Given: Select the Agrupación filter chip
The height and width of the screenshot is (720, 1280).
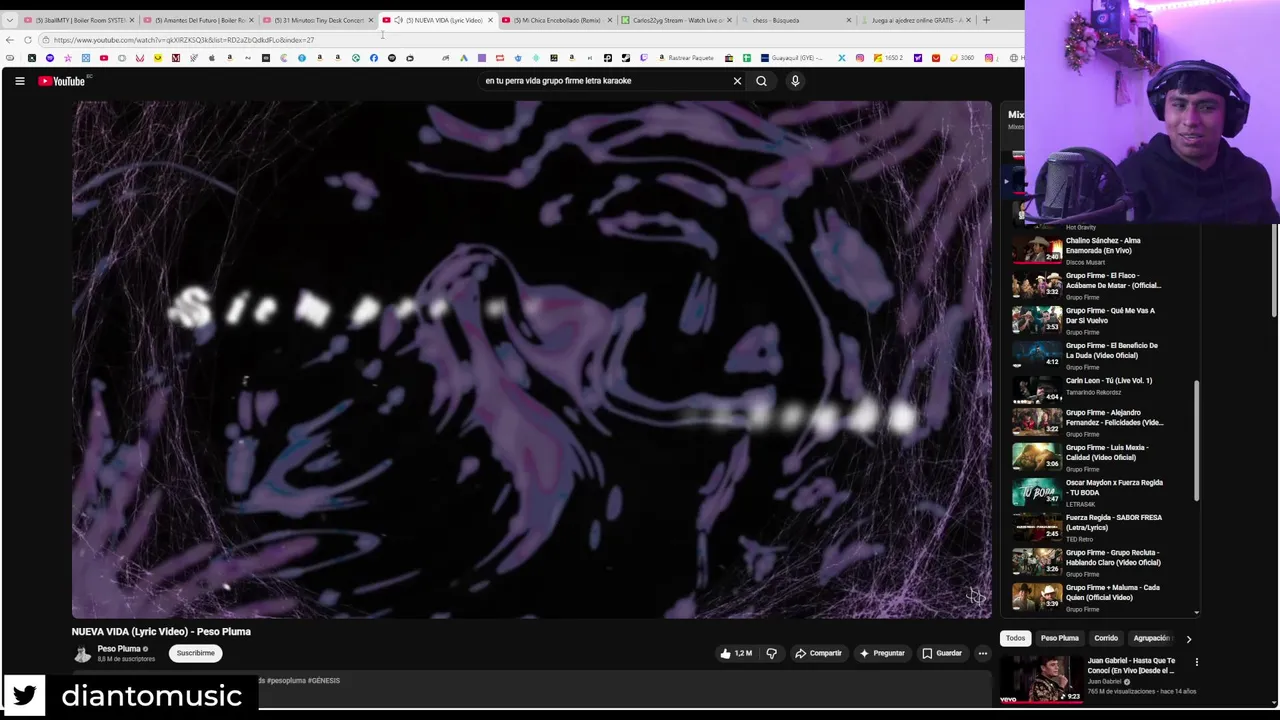Looking at the screenshot, I should click(x=1151, y=638).
